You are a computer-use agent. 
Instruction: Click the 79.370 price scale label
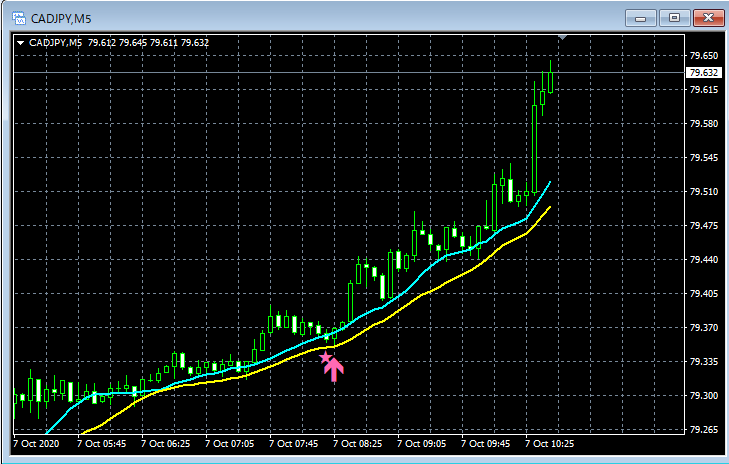tap(703, 327)
